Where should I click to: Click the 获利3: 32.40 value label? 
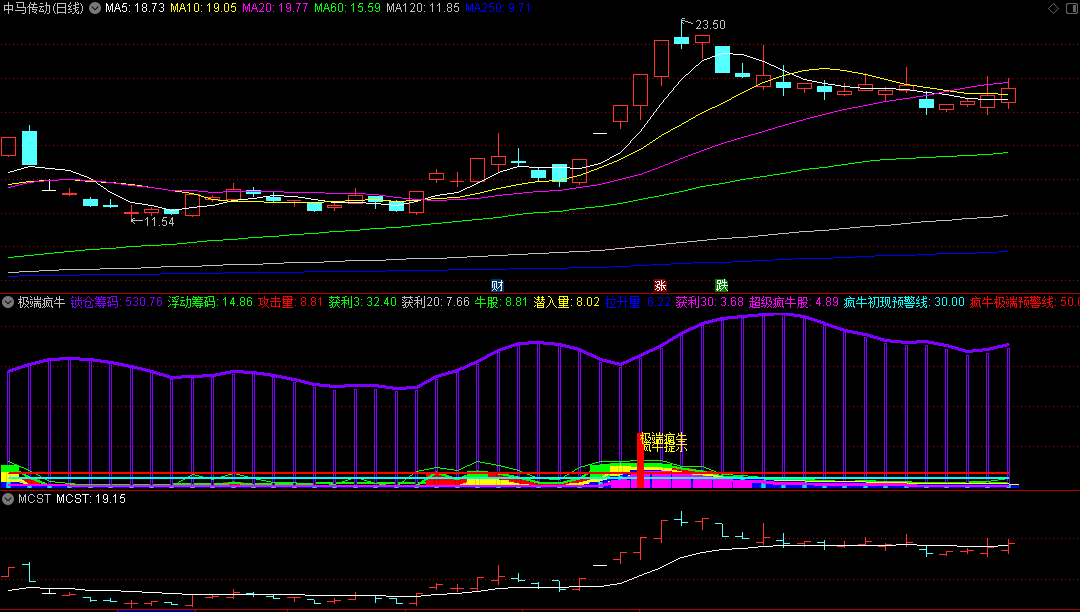point(362,302)
